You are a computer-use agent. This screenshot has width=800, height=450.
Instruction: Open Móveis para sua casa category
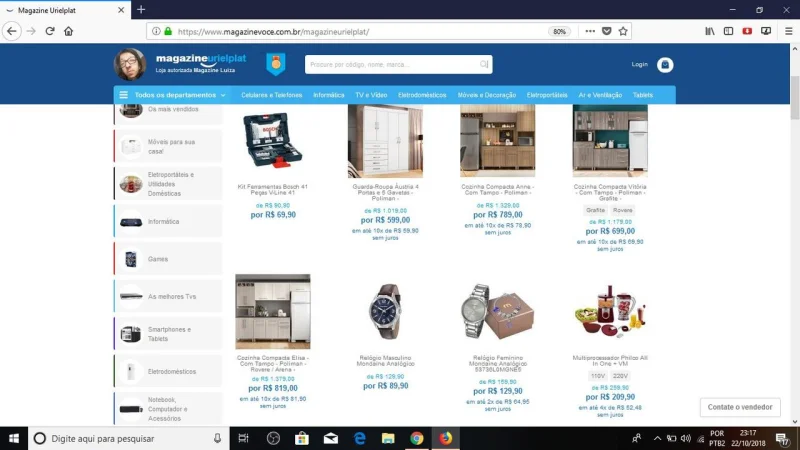click(x=168, y=146)
